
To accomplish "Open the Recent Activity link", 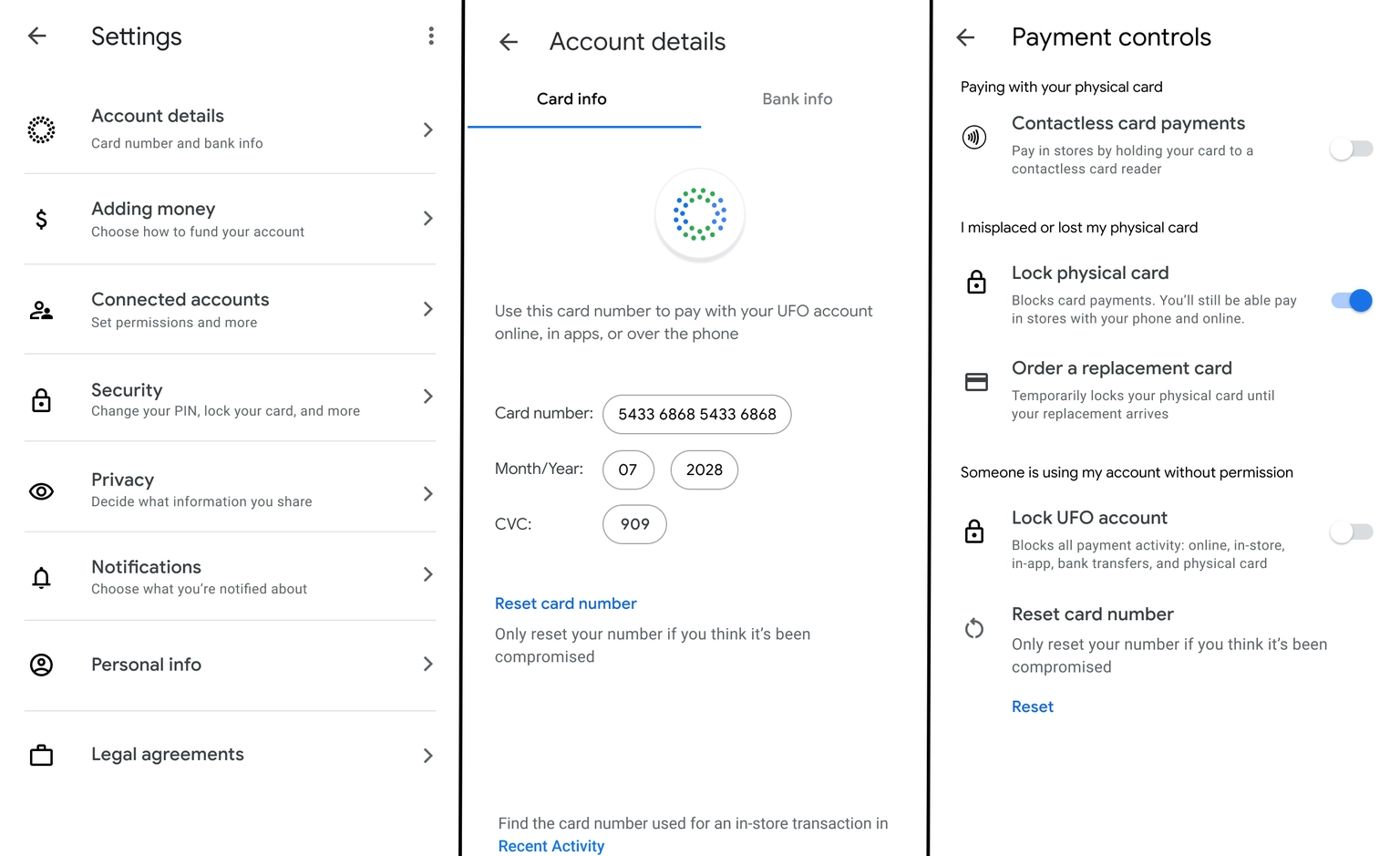I will 551,846.
